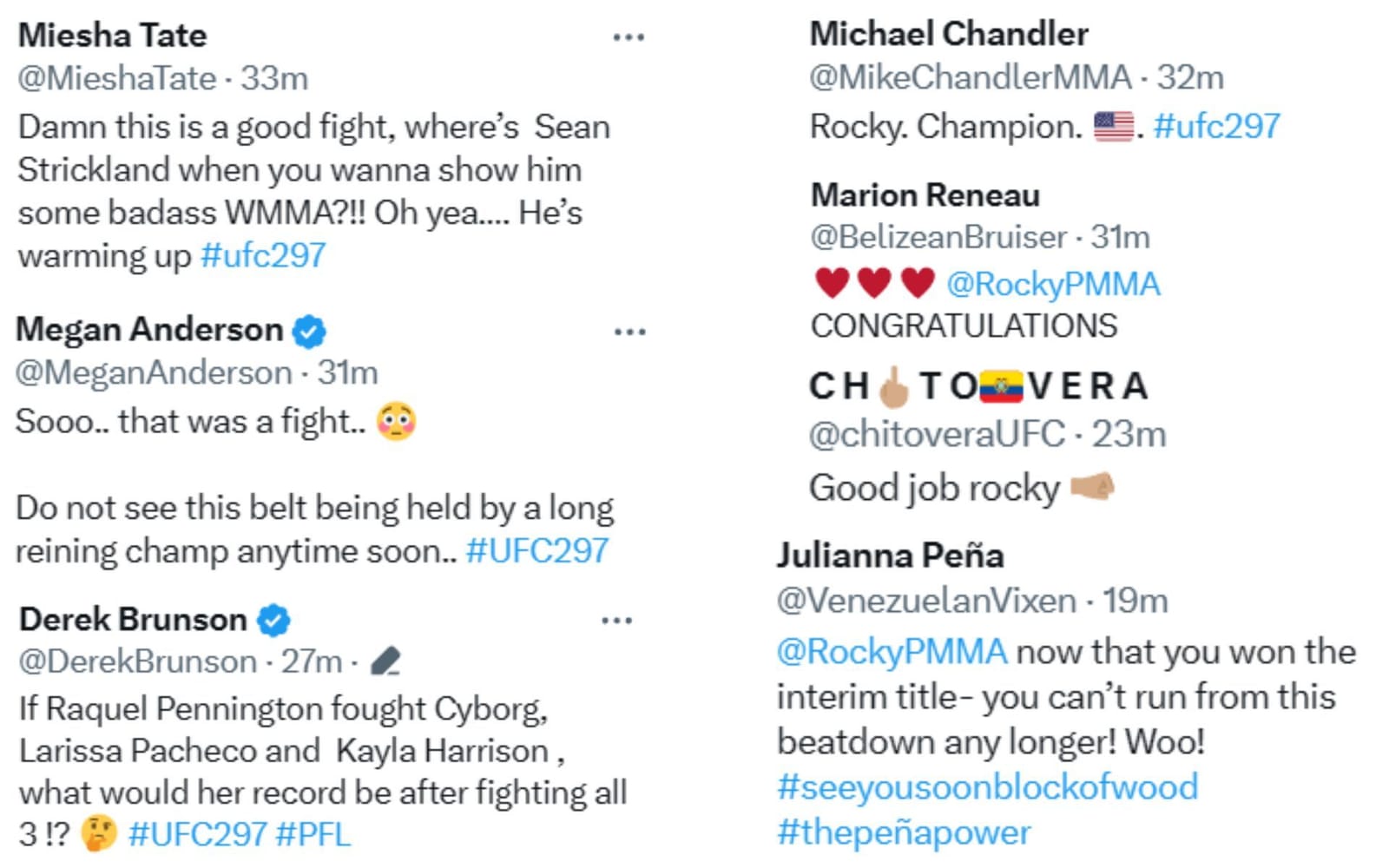Open Miesha Tate's profile picture area
The image size is (1389, 868).
coord(111,35)
